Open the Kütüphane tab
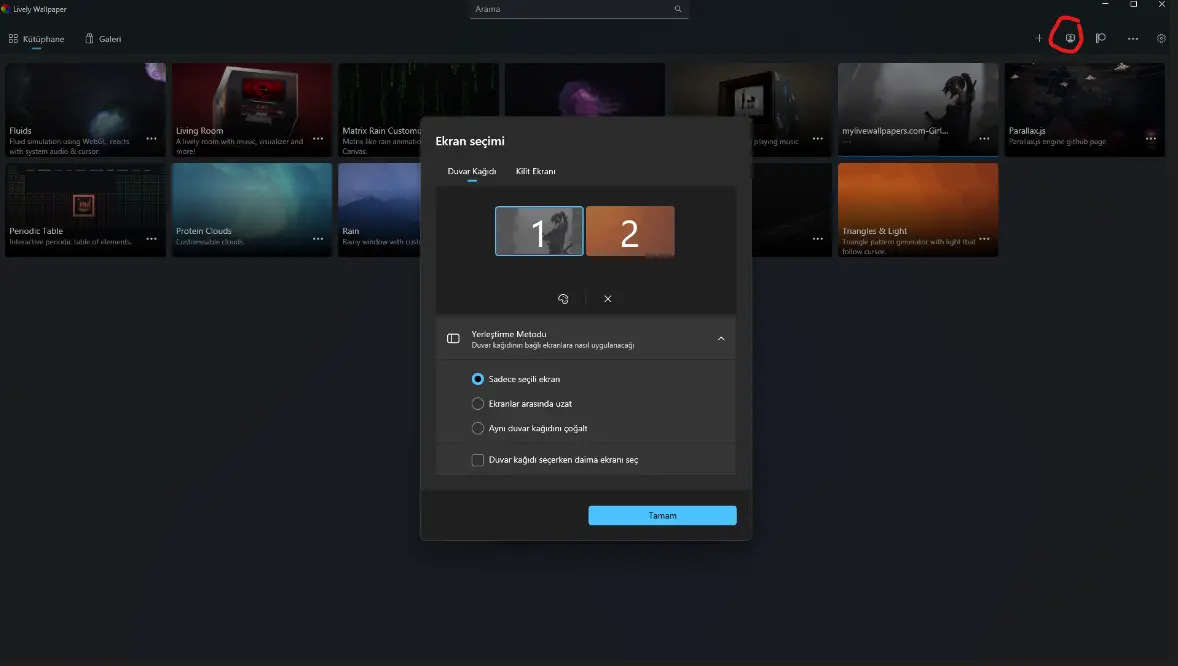 coord(36,39)
